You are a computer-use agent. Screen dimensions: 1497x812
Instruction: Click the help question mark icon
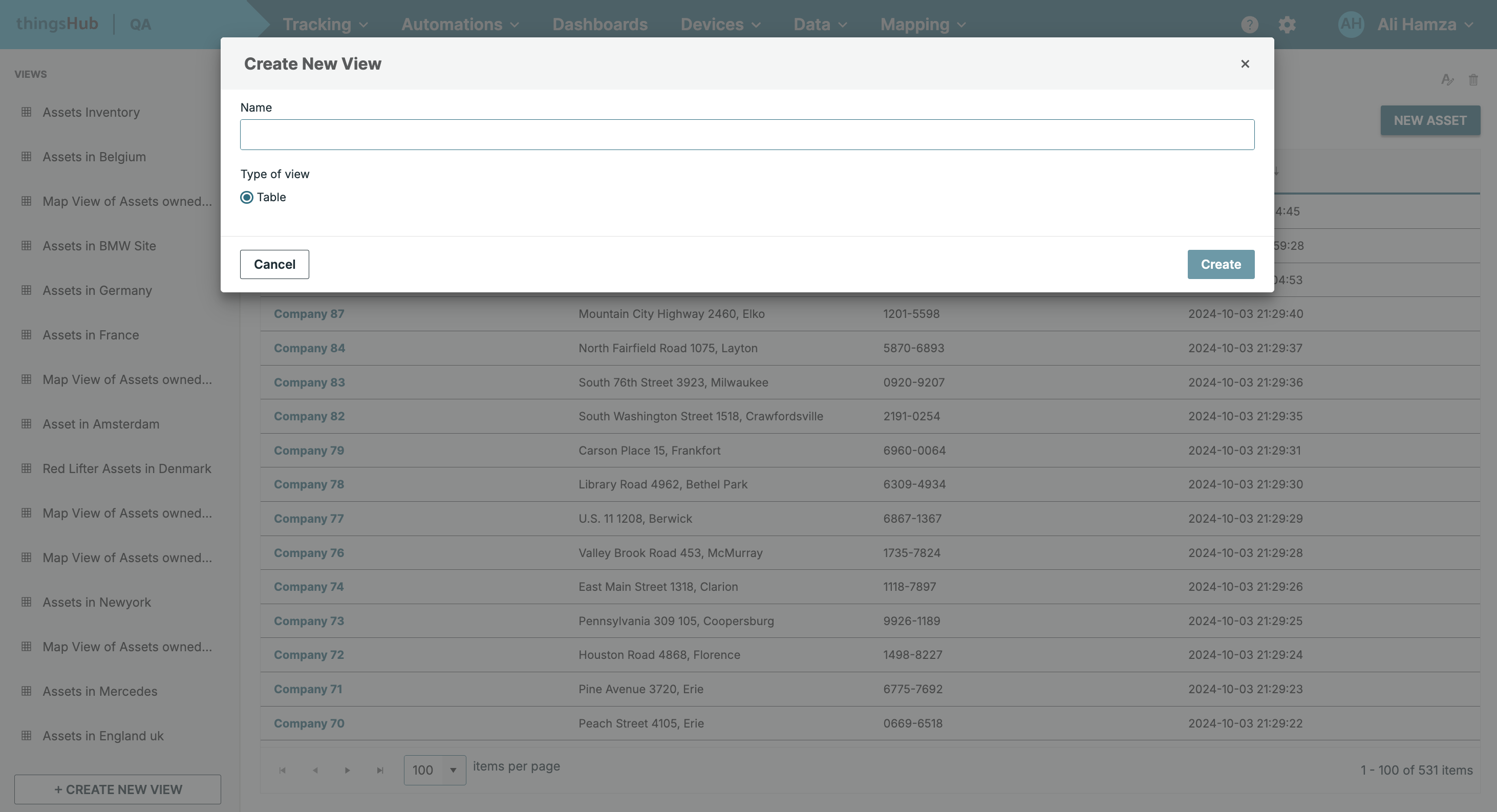click(x=1249, y=25)
